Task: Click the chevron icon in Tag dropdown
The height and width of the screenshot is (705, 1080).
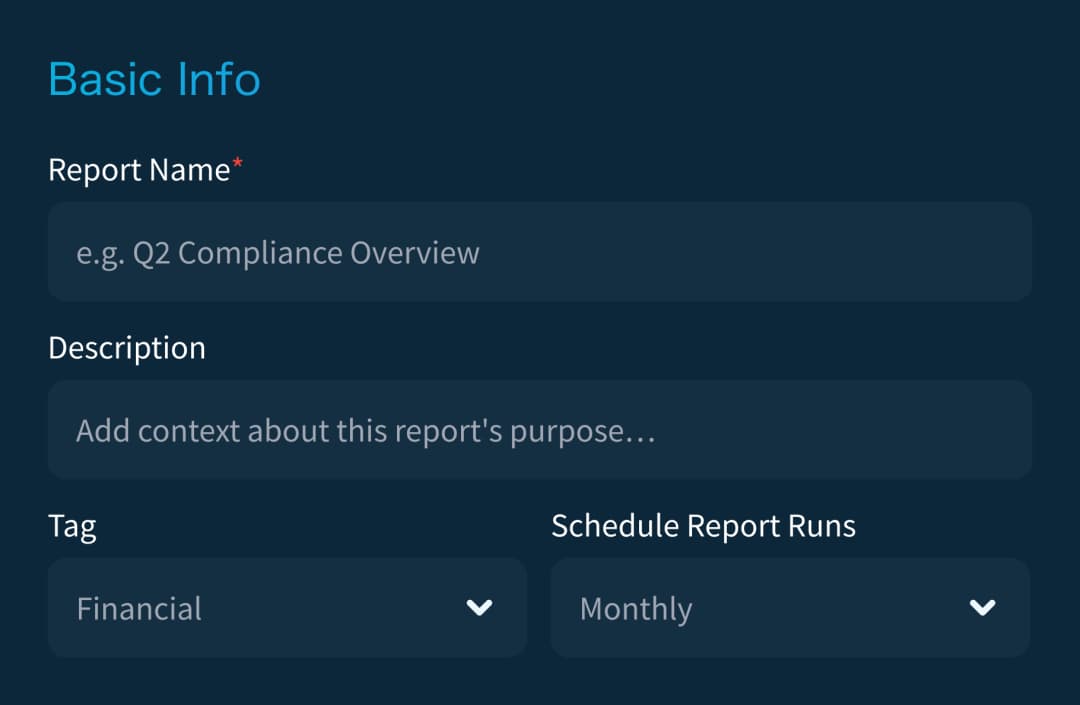Action: point(480,608)
